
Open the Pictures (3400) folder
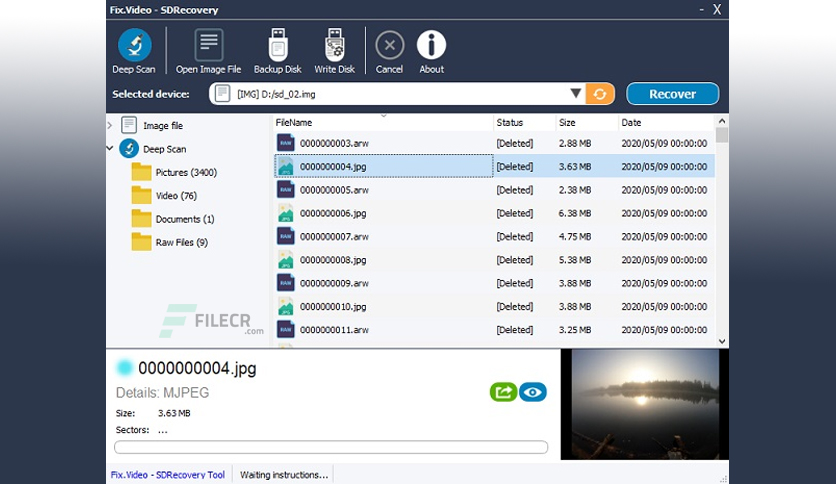(x=174, y=172)
